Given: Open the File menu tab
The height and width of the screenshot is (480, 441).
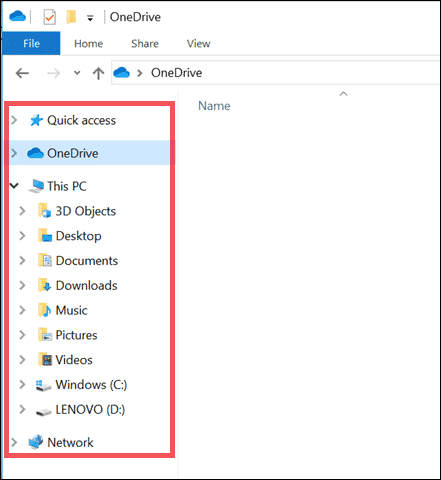Looking at the screenshot, I should pos(31,43).
